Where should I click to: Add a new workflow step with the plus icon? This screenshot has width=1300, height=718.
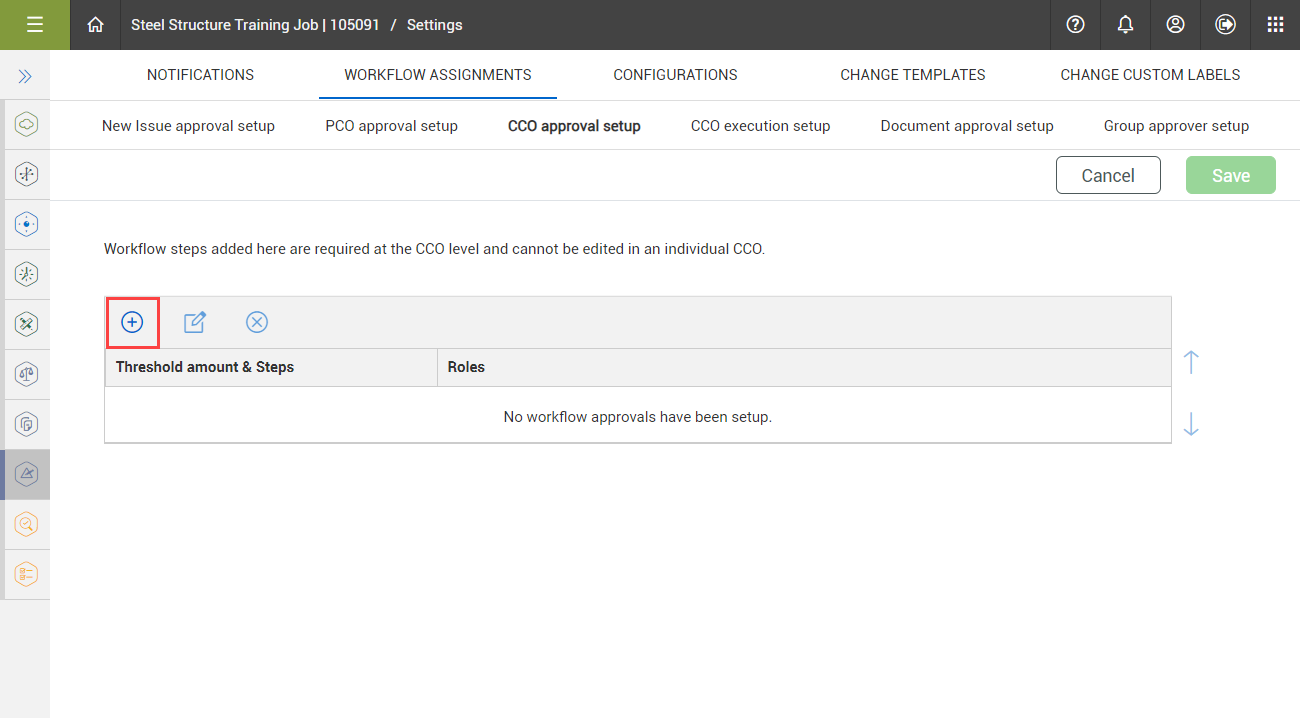(x=131, y=322)
